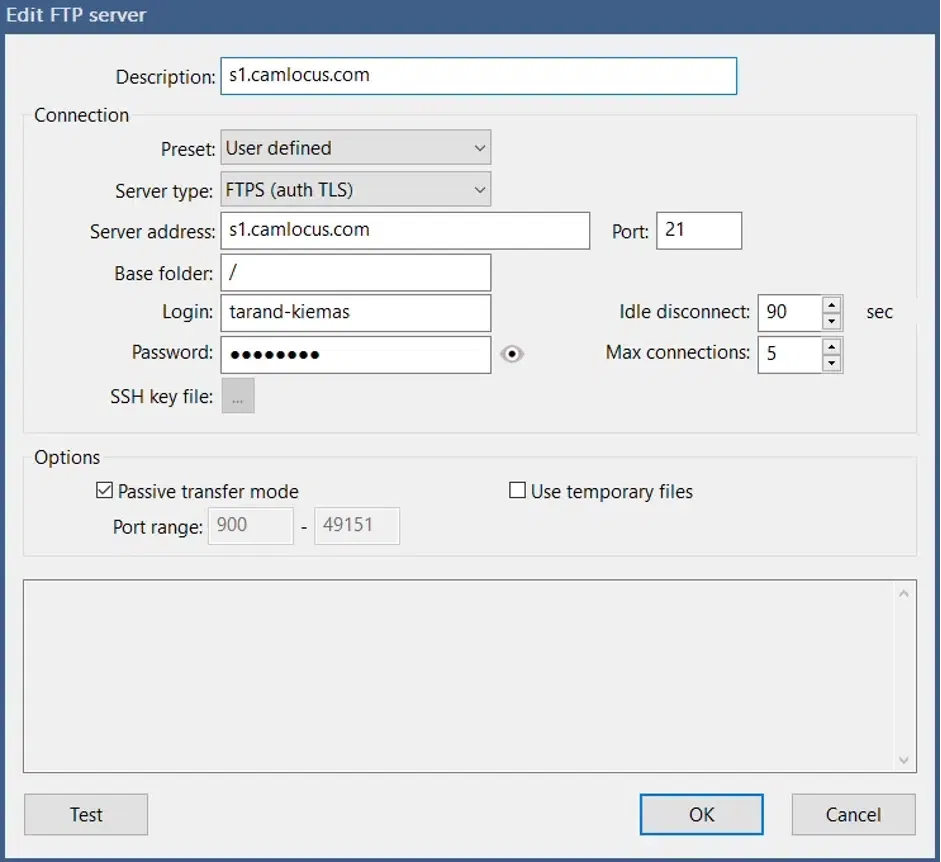Increase the Idle disconnect value
Viewport: 941px width, 862px height.
pos(831,306)
